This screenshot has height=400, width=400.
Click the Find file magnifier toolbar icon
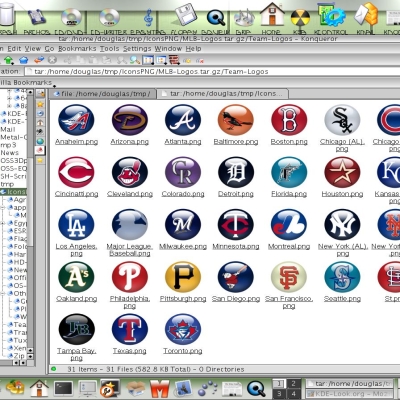point(121,60)
